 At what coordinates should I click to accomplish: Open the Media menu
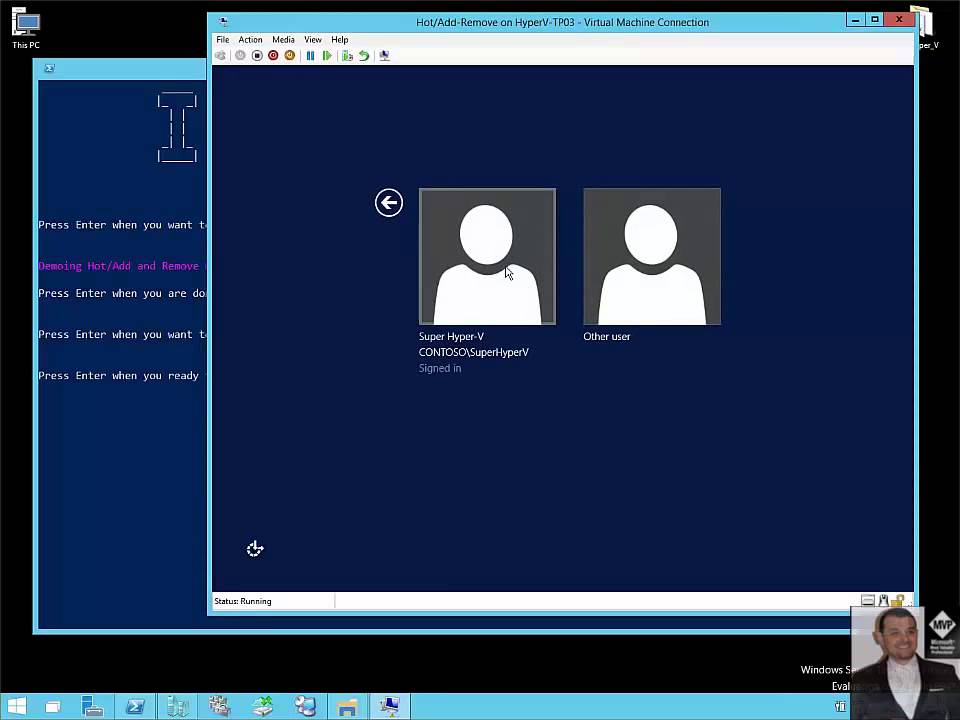click(x=283, y=40)
